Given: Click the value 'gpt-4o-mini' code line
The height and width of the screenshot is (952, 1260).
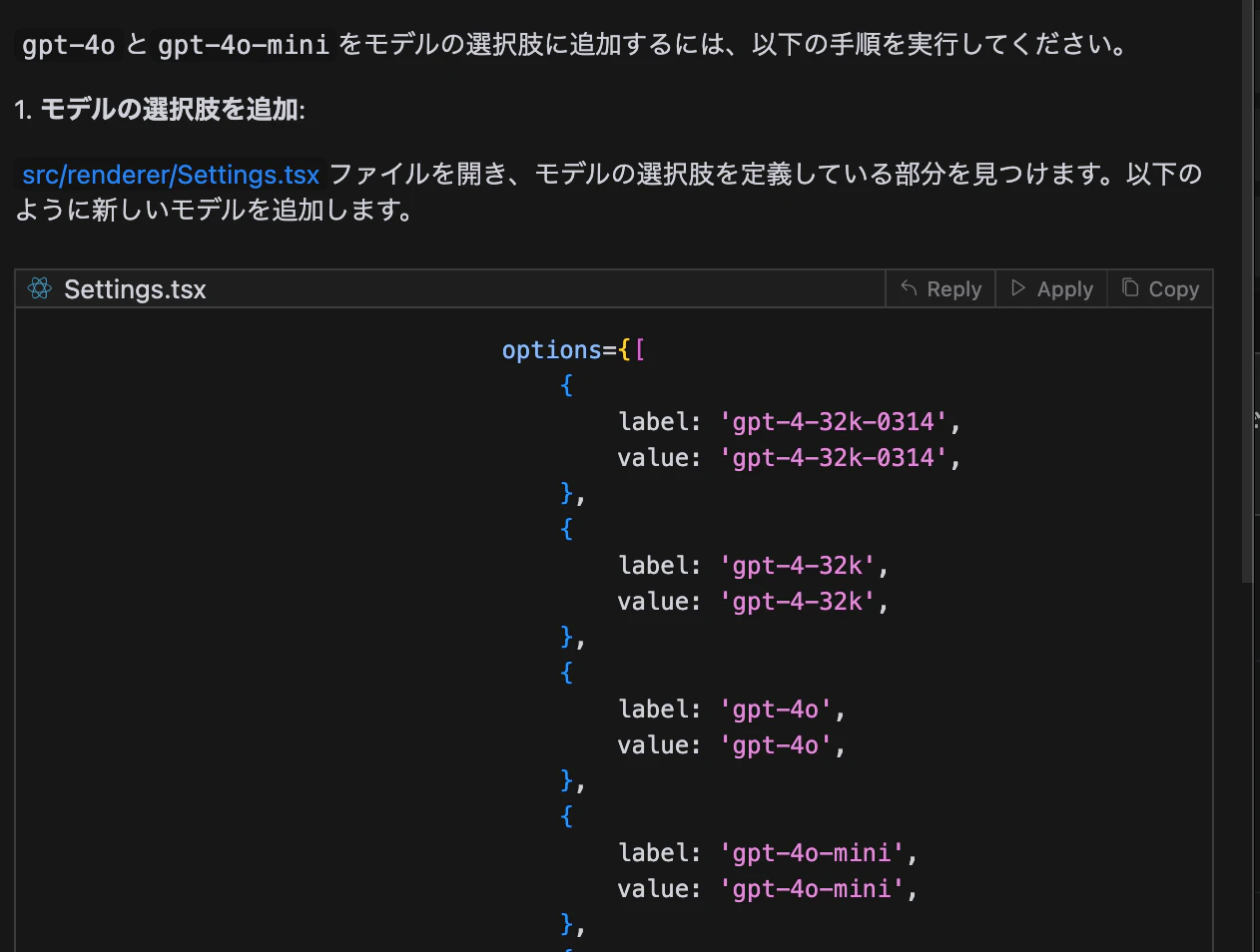Looking at the screenshot, I should (767, 889).
